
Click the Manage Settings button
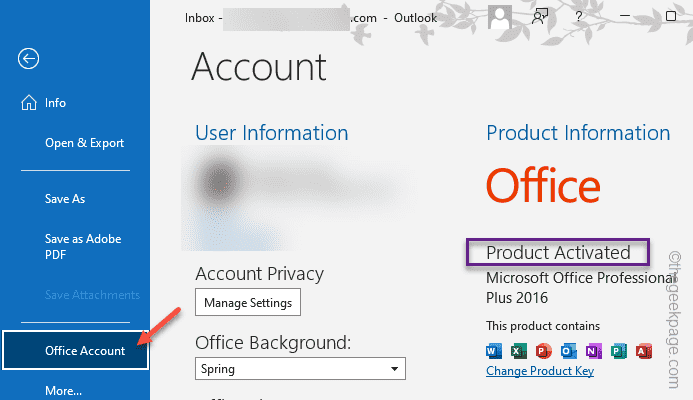tap(248, 302)
